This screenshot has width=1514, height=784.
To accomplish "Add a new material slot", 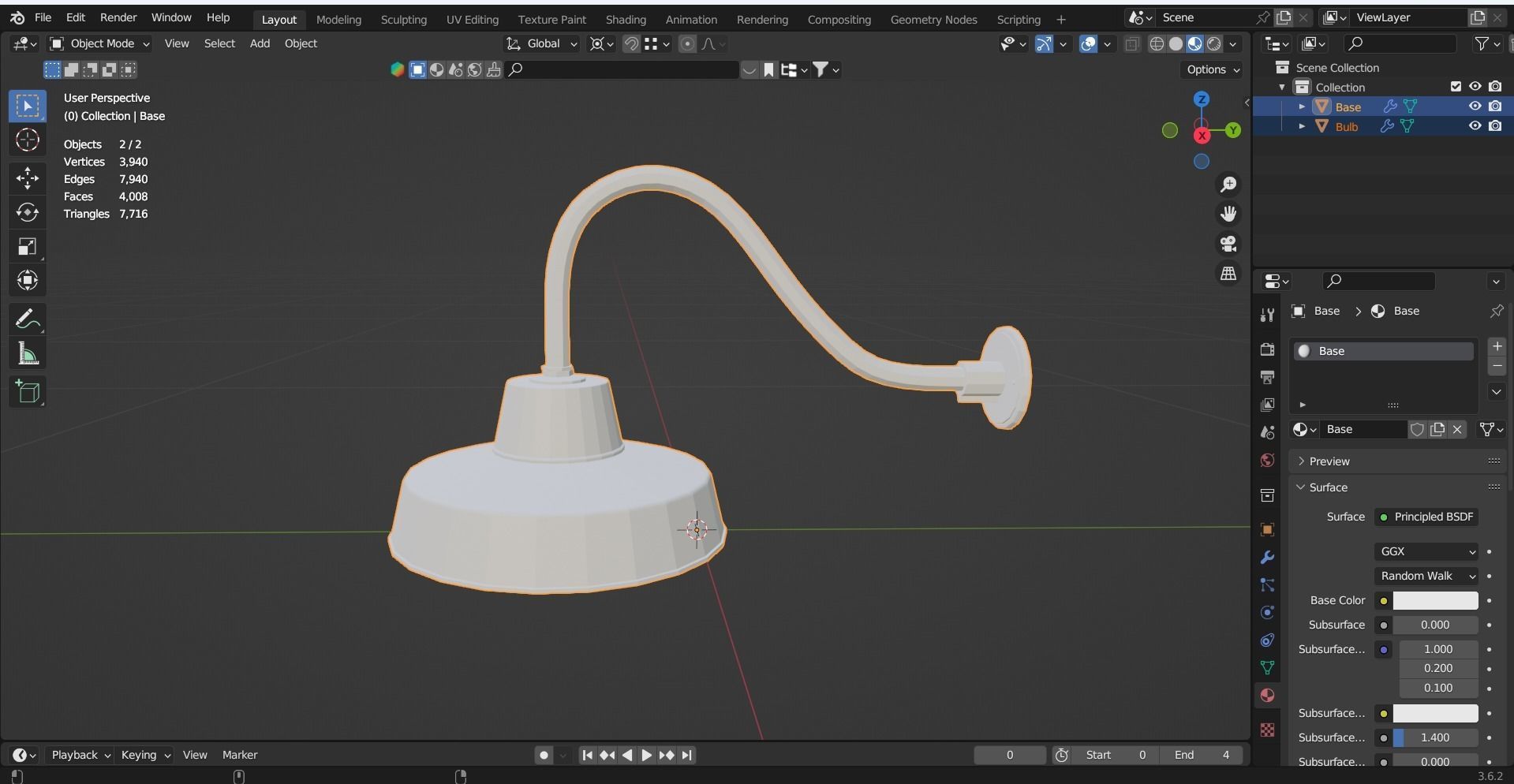I will [x=1497, y=347].
